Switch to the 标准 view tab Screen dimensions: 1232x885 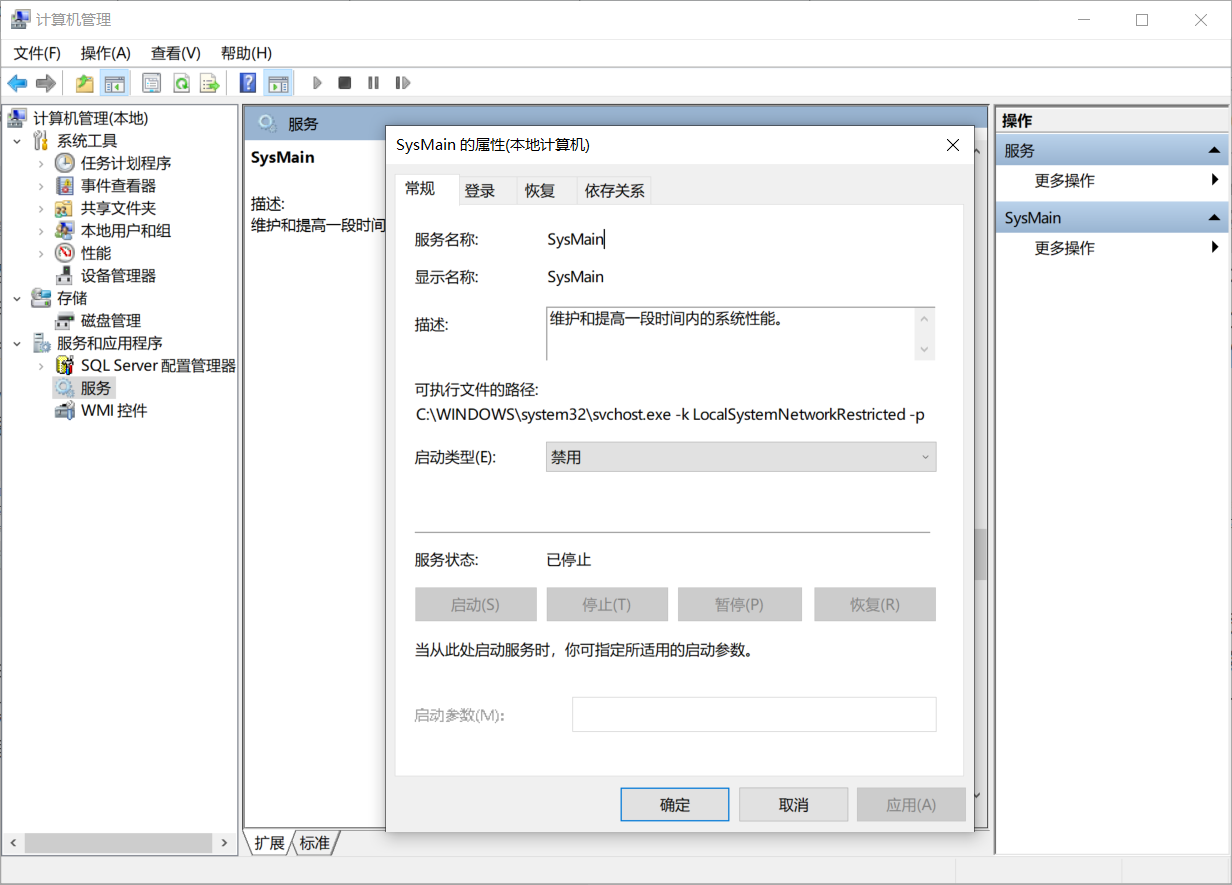[315, 843]
